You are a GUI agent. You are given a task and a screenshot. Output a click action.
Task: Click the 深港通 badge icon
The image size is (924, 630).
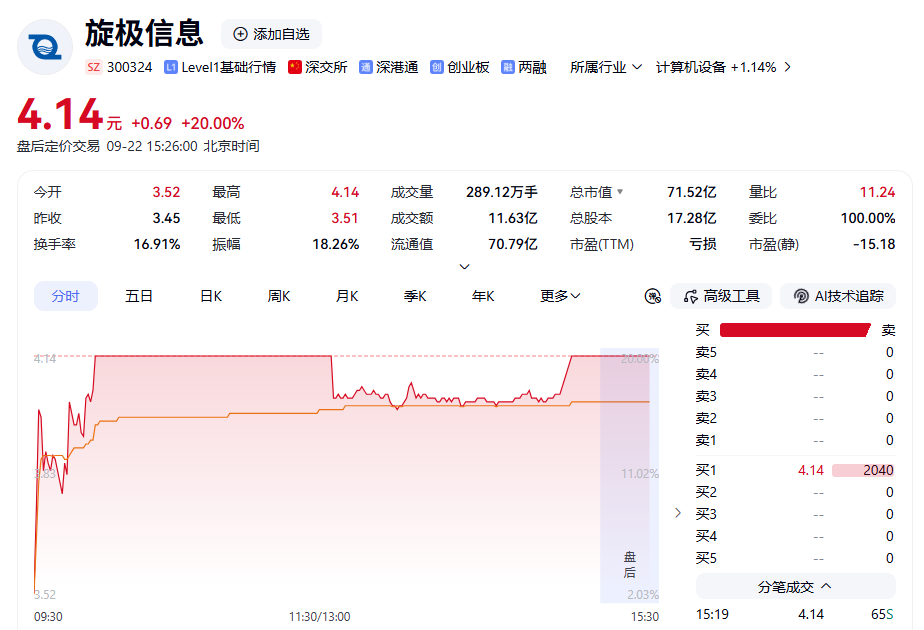(366, 67)
